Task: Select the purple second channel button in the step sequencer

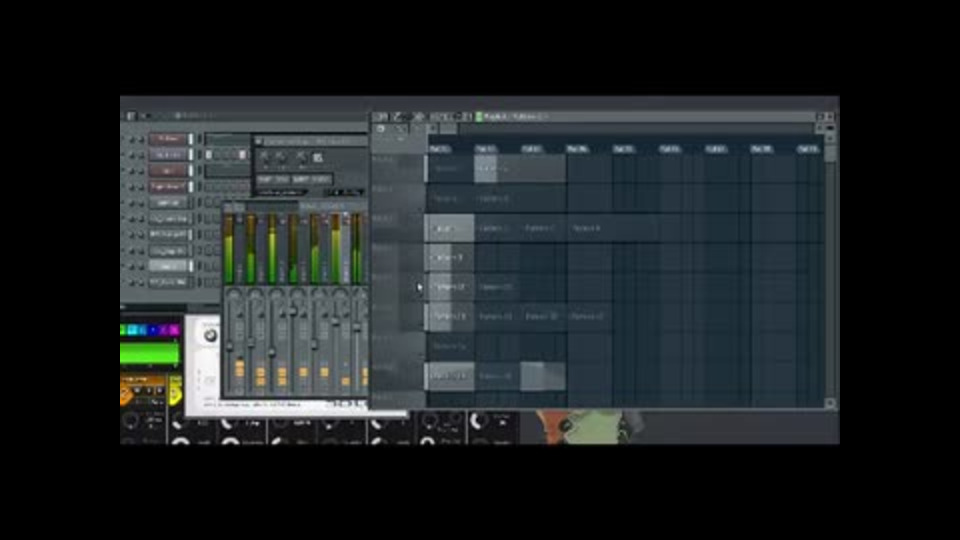Action: click(x=168, y=155)
